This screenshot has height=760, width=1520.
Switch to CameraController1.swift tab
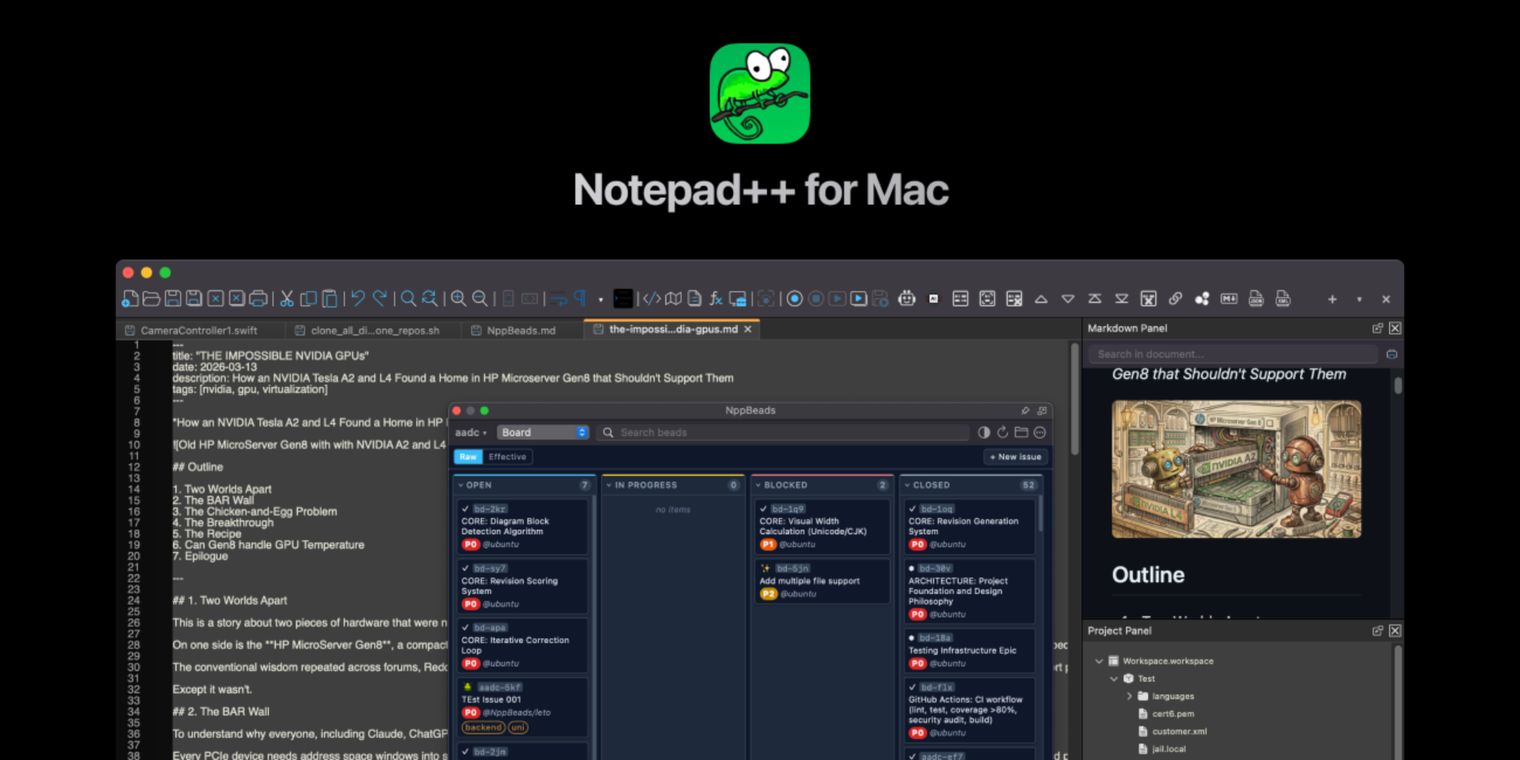tap(199, 330)
